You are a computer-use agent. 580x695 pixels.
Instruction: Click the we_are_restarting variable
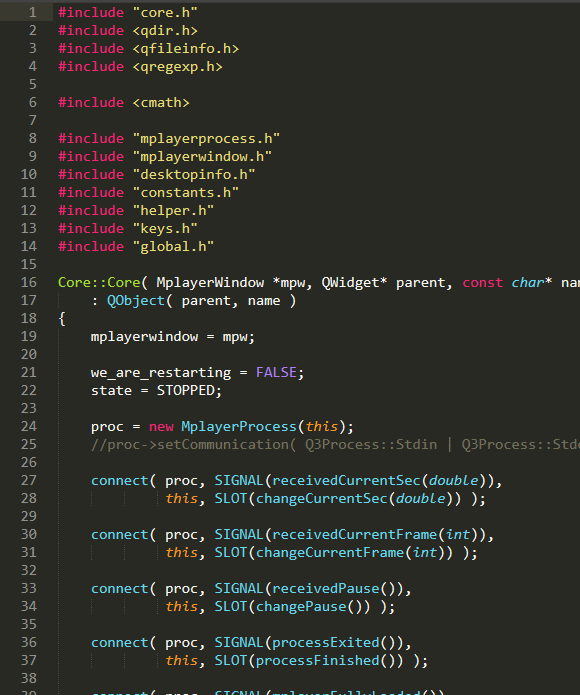(x=161, y=372)
